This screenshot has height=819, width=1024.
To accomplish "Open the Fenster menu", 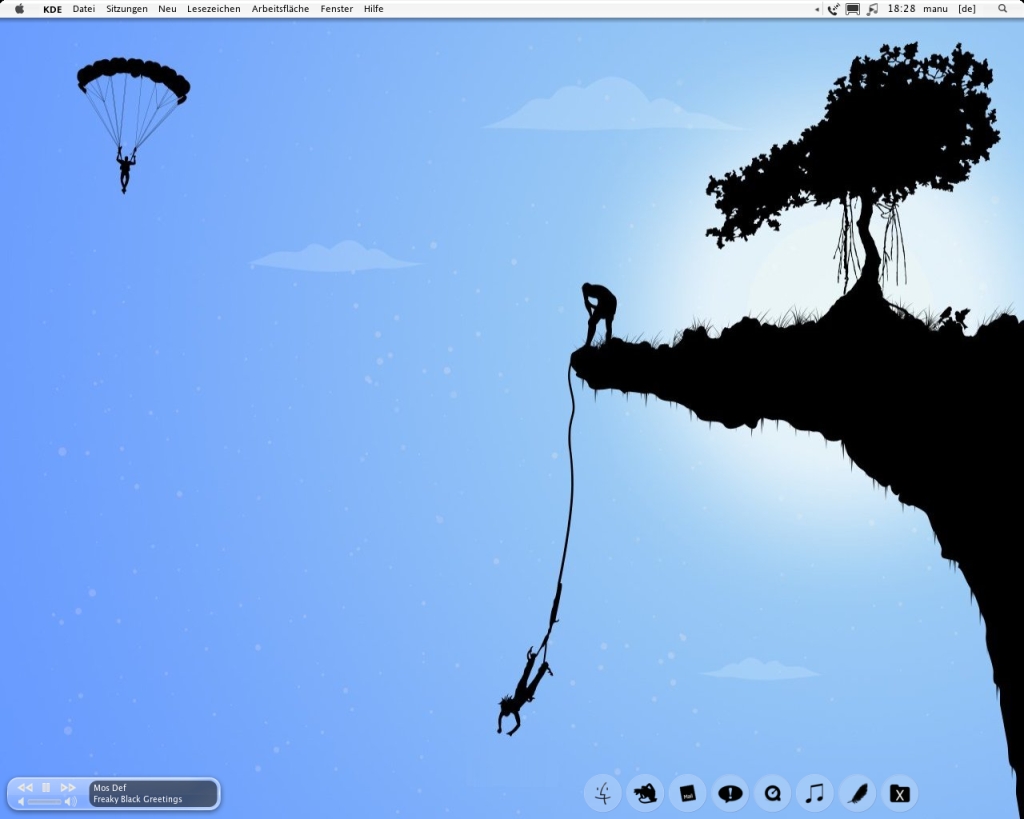I will pos(336,9).
